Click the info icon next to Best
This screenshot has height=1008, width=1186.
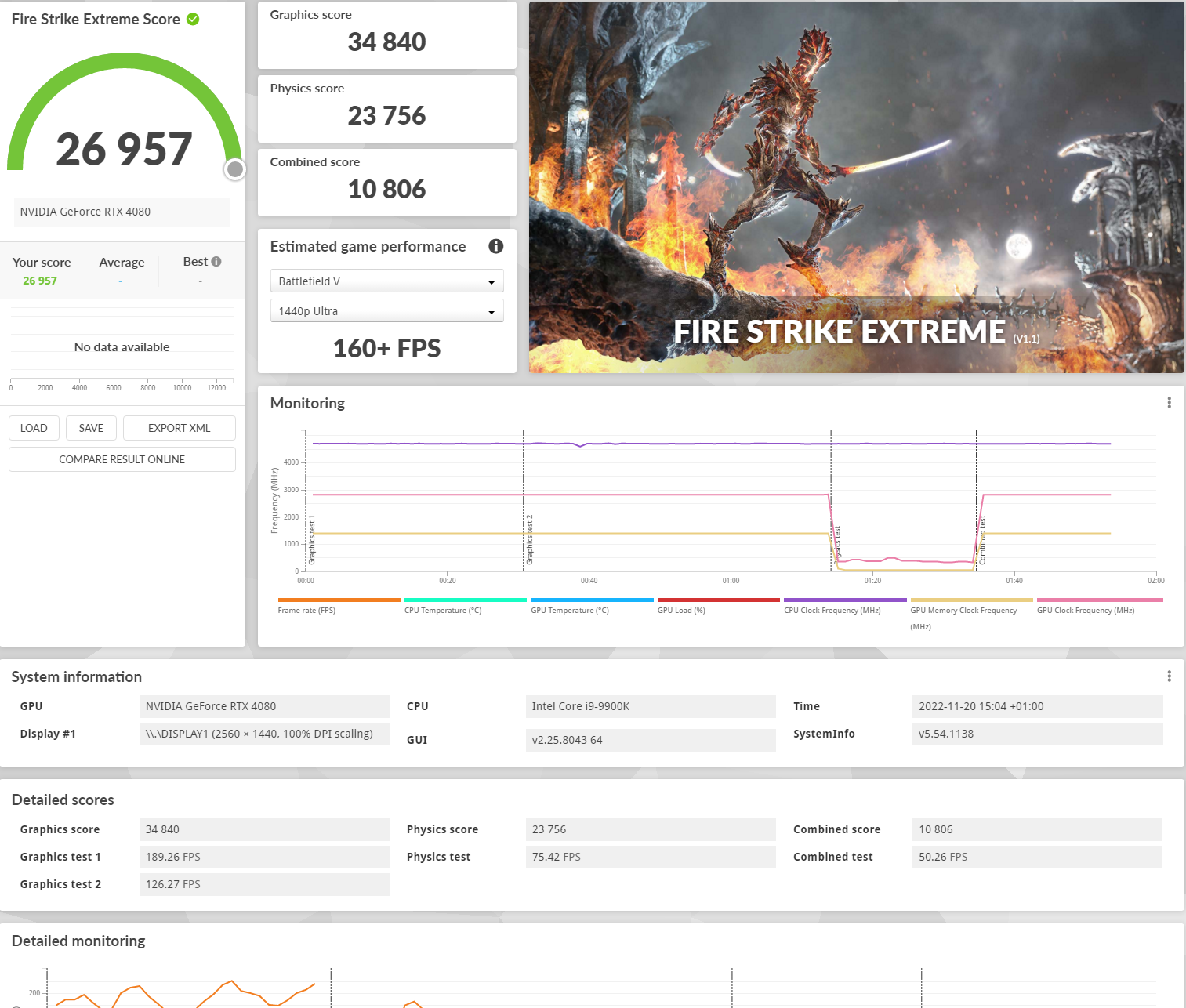(216, 262)
